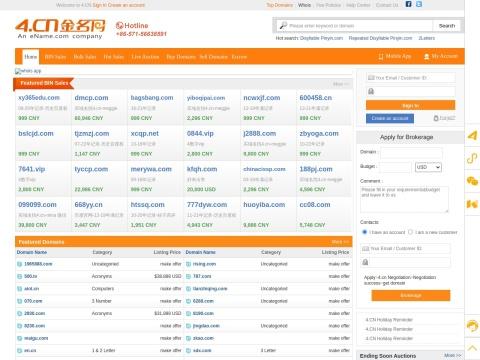Click the second orange sidebar icon
This screenshot has width=480, height=360.
[x=472, y=158]
